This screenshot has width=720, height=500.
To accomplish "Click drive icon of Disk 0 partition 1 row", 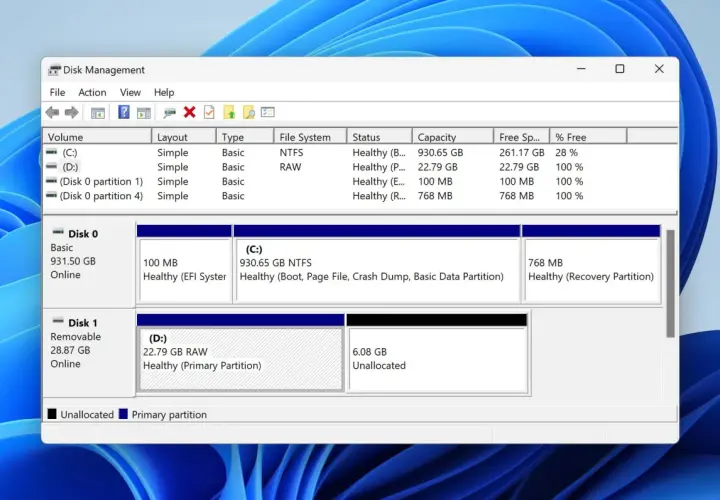I will (52, 181).
